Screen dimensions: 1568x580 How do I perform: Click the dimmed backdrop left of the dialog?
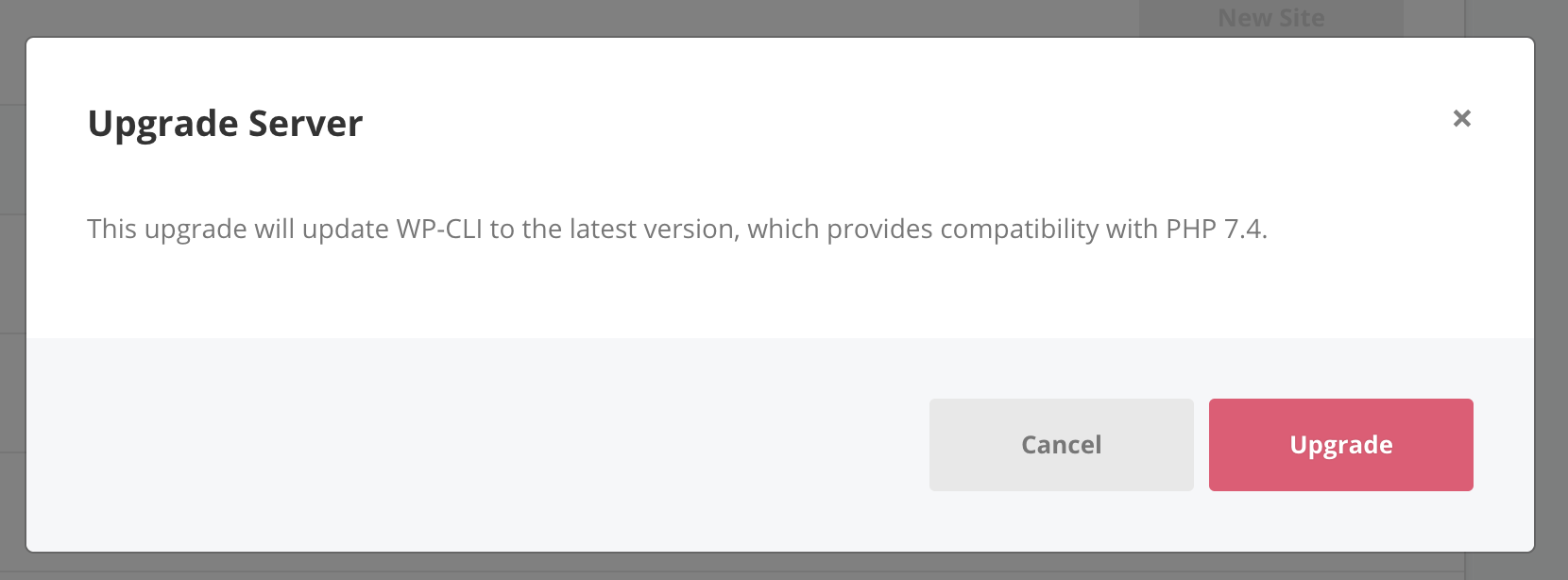pos(12,283)
